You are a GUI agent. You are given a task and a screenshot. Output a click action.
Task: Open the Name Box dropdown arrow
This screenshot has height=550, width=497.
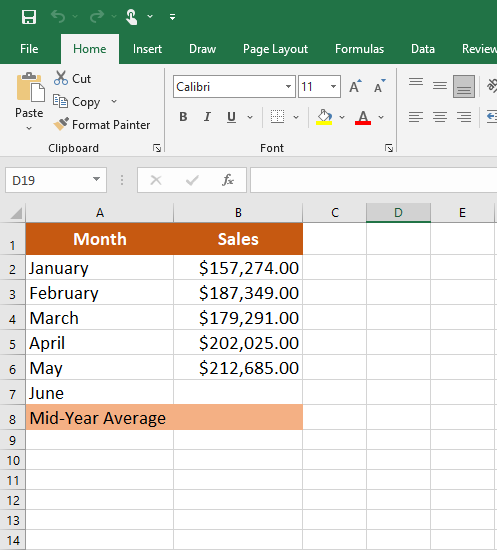click(x=96, y=180)
